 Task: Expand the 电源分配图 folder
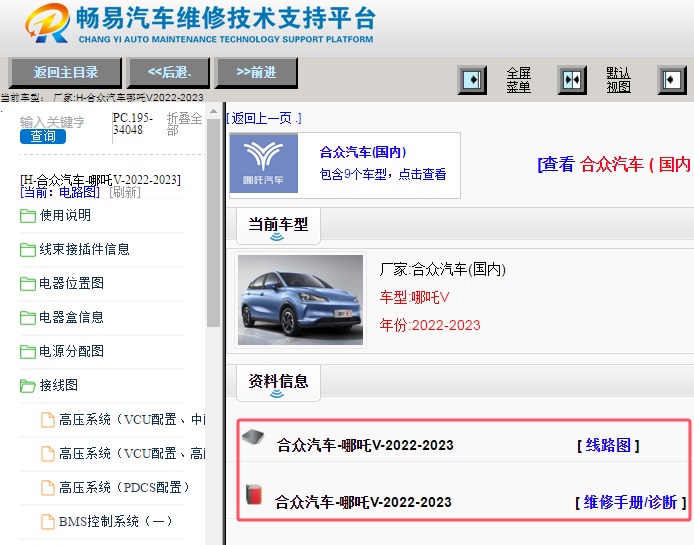coord(71,352)
